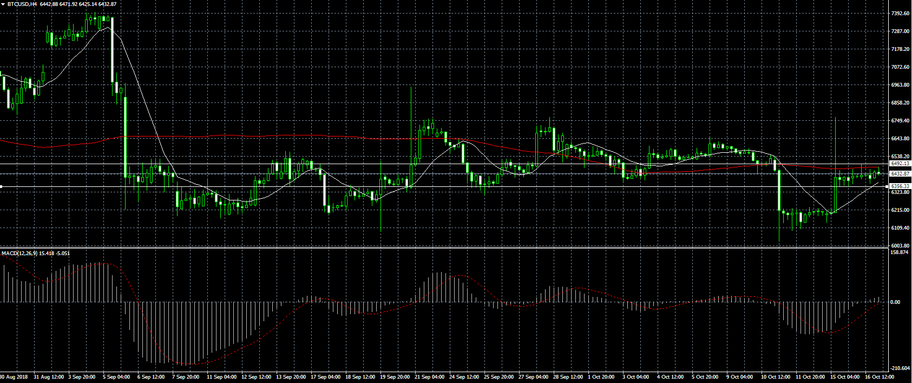Open the chart menu arrow beside BTCUSD,H4
Viewport: 912px width, 383px height.
pyautogui.click(x=3, y=3)
